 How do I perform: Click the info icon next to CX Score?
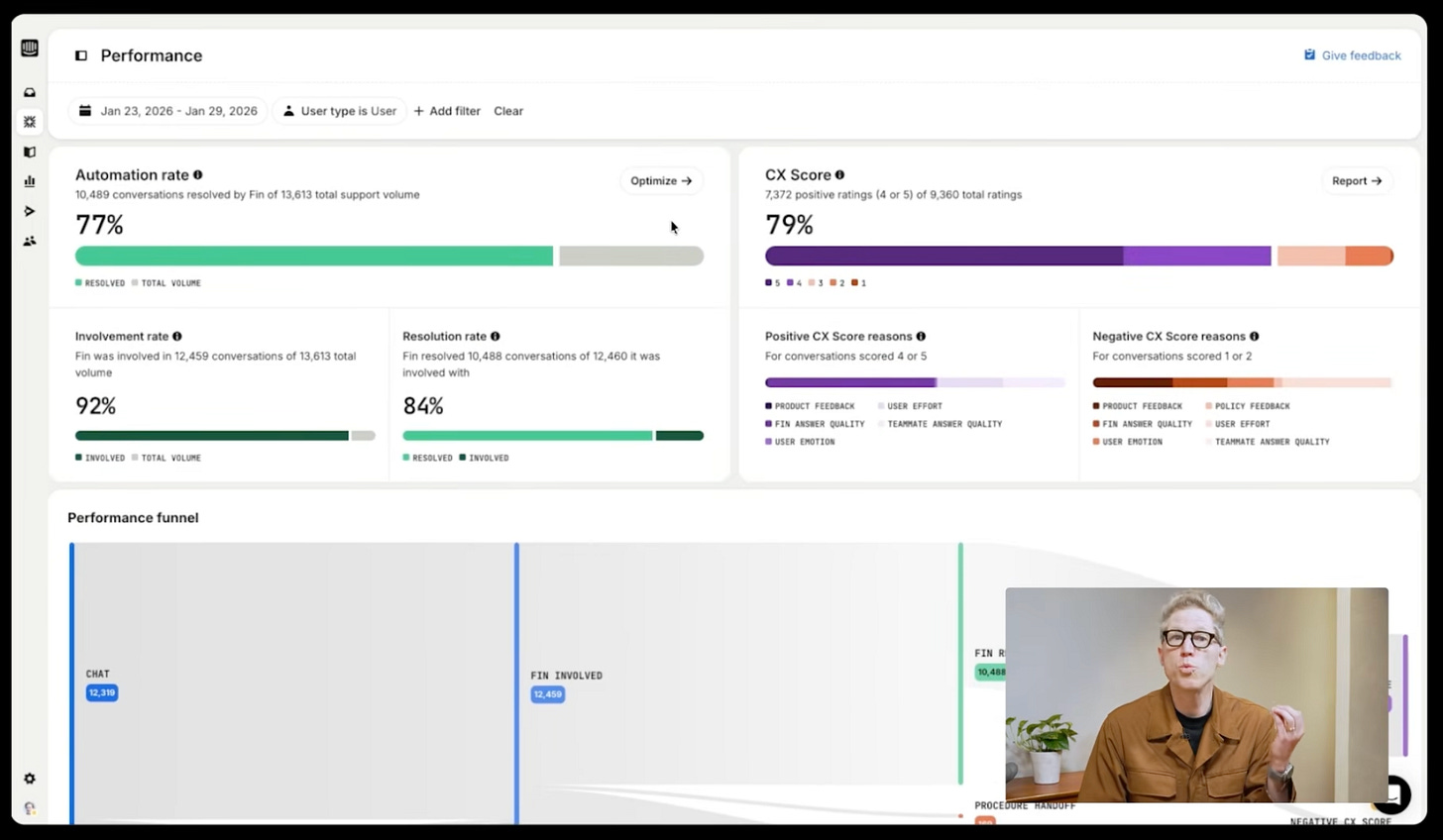[x=839, y=175]
